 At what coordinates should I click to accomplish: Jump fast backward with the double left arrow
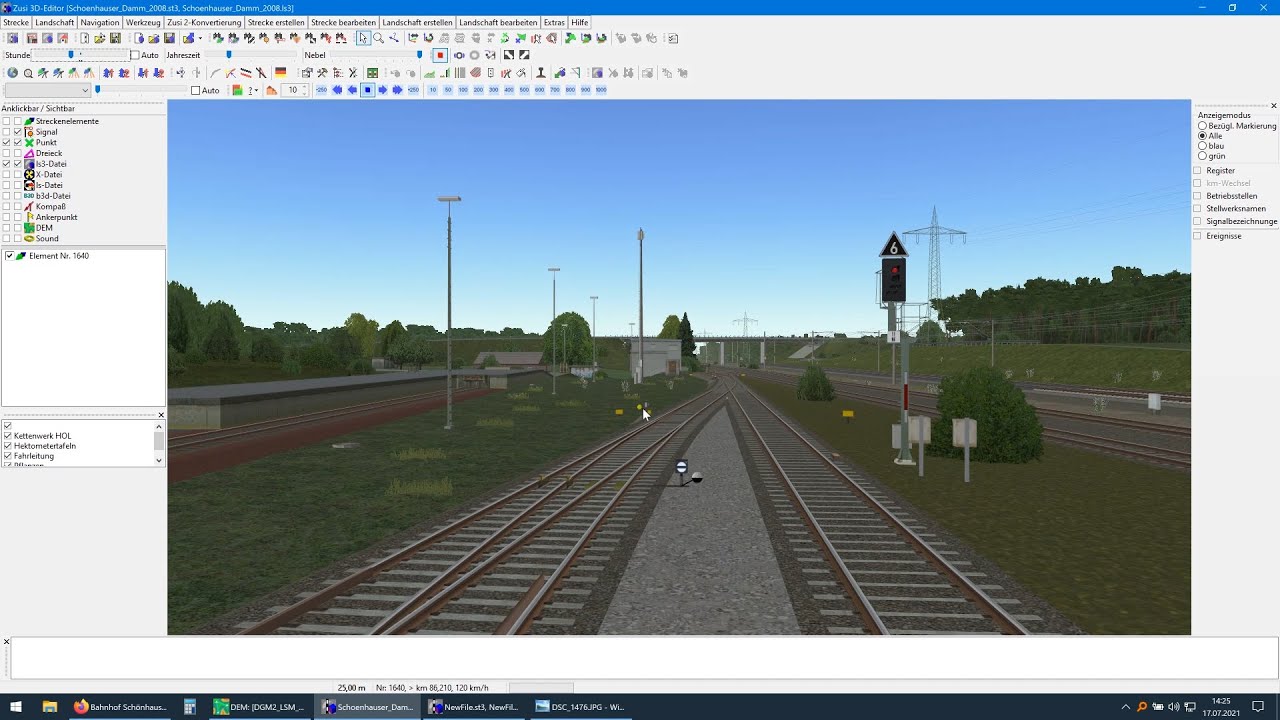[337, 90]
